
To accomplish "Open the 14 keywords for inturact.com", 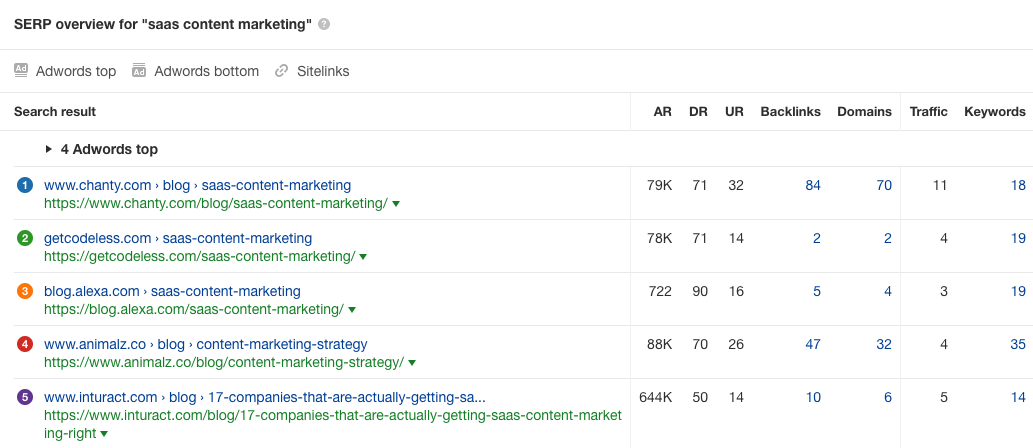I will tap(1019, 397).
